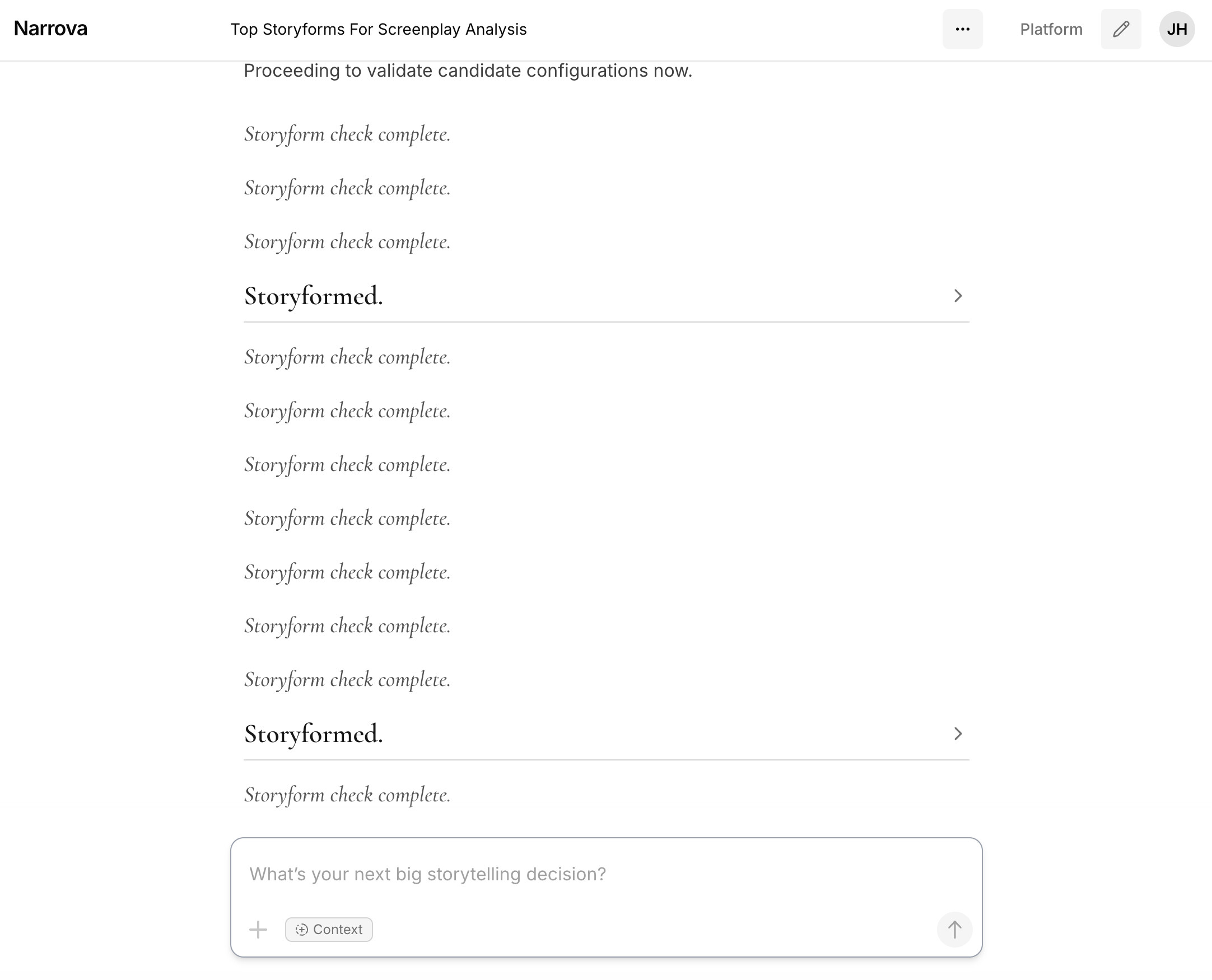The image size is (1212, 980).
Task: Click the pencil new conversation icon
Action: coord(1121,29)
